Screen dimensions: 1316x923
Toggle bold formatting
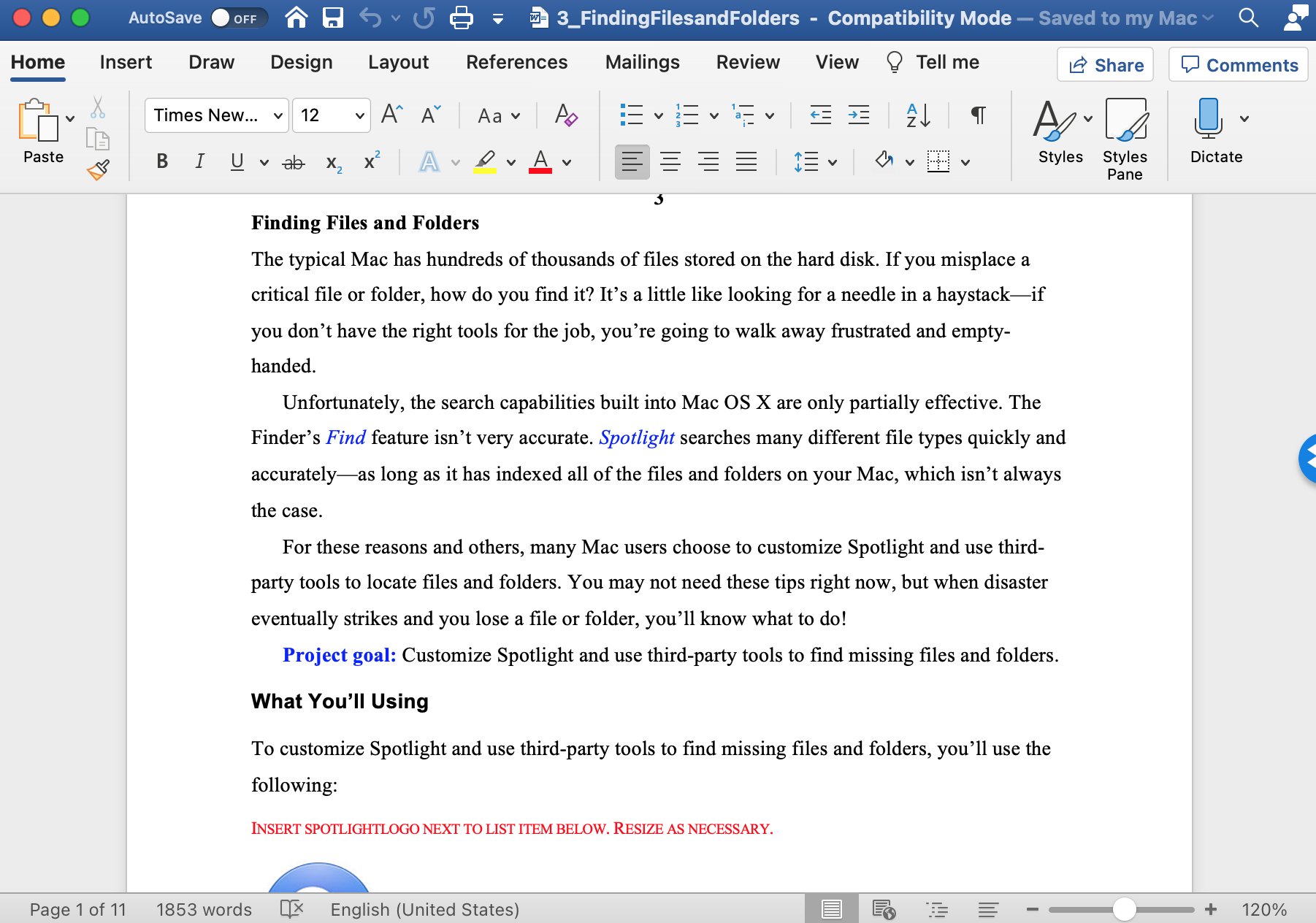coord(161,161)
